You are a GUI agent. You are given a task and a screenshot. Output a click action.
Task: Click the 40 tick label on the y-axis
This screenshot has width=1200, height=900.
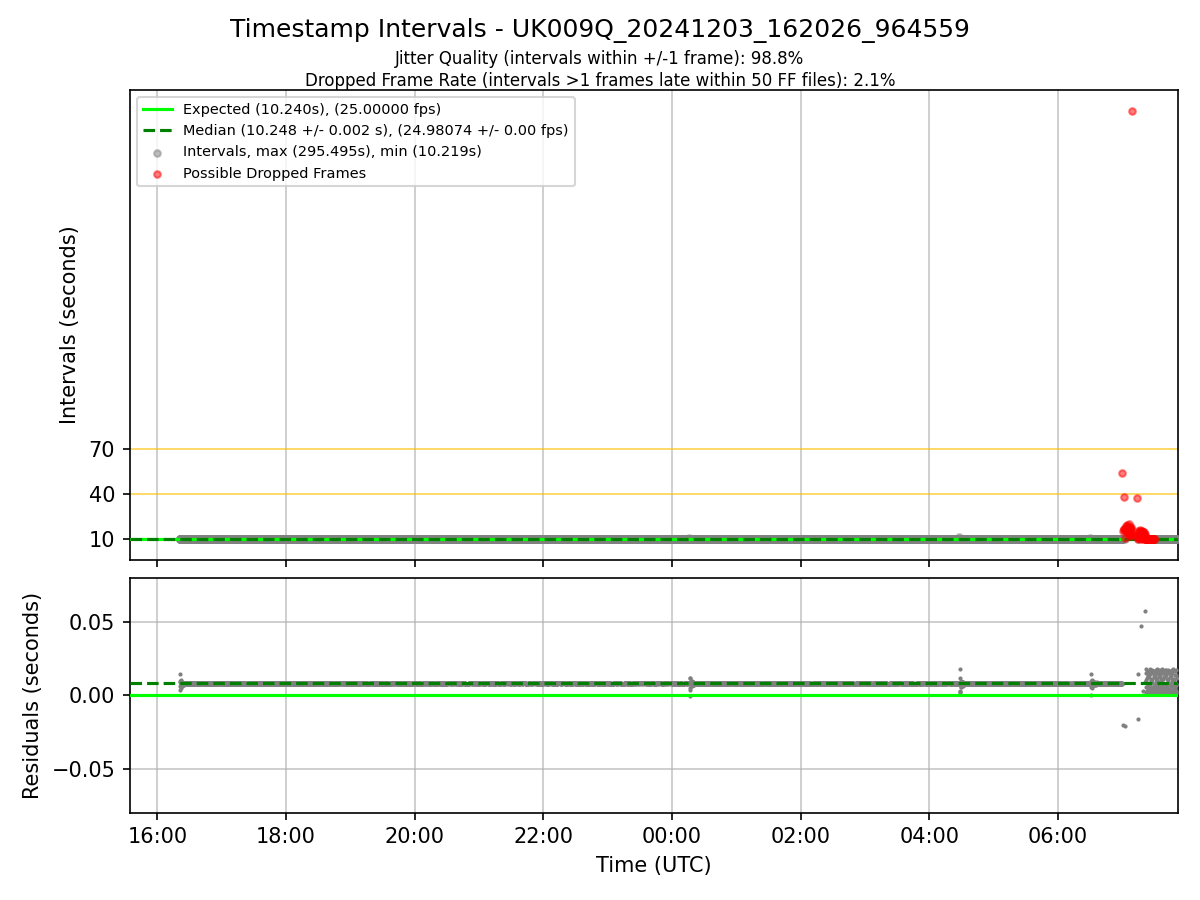[x=103, y=495]
